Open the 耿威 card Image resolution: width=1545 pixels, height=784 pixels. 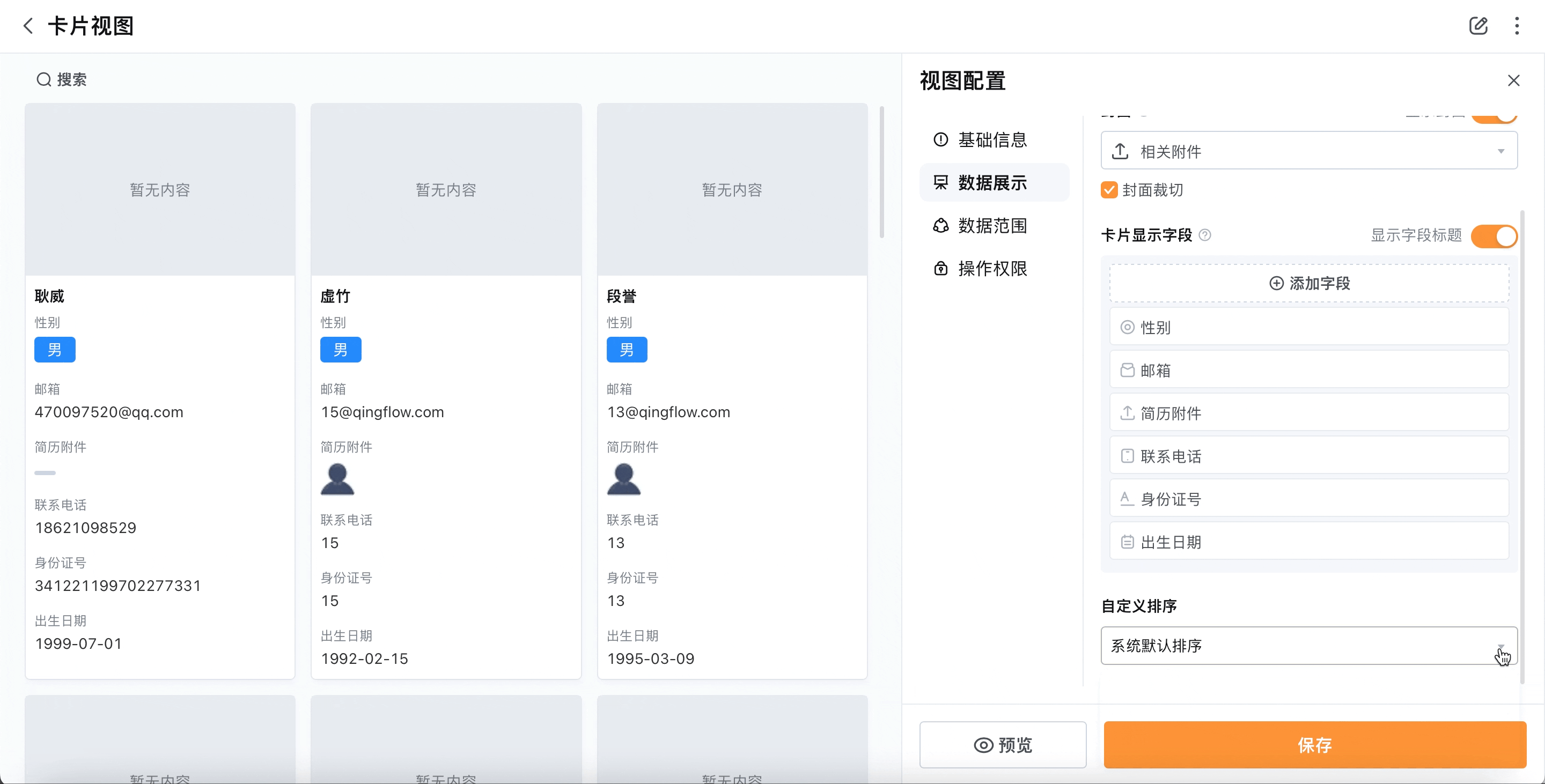tap(160, 391)
